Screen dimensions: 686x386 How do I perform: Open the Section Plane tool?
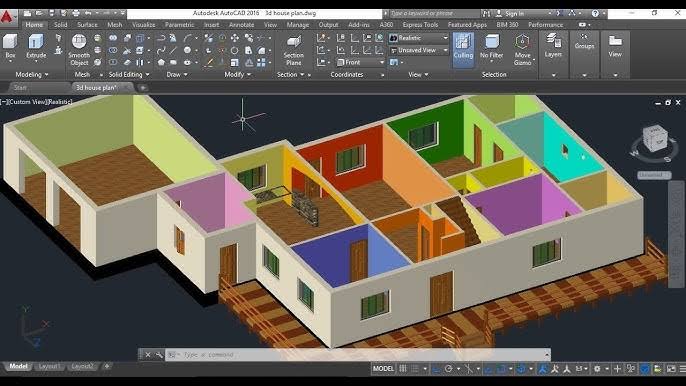click(x=294, y=50)
